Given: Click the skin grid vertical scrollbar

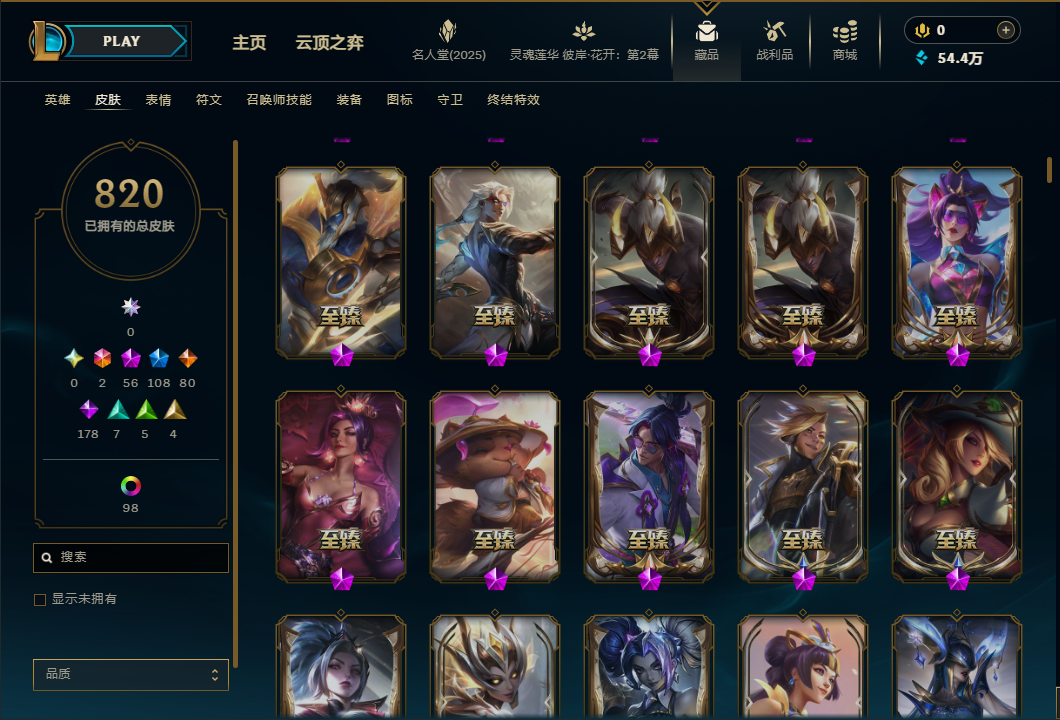Looking at the screenshot, I should tap(1049, 170).
